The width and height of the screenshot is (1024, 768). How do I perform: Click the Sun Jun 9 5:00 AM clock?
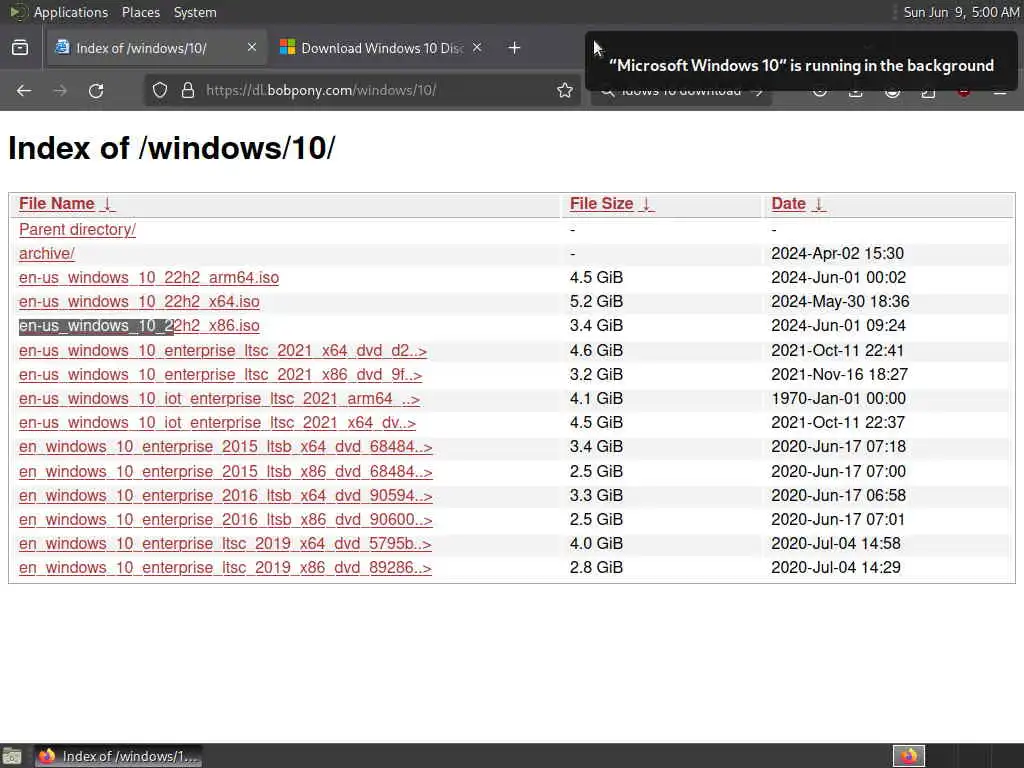pyautogui.click(x=960, y=12)
